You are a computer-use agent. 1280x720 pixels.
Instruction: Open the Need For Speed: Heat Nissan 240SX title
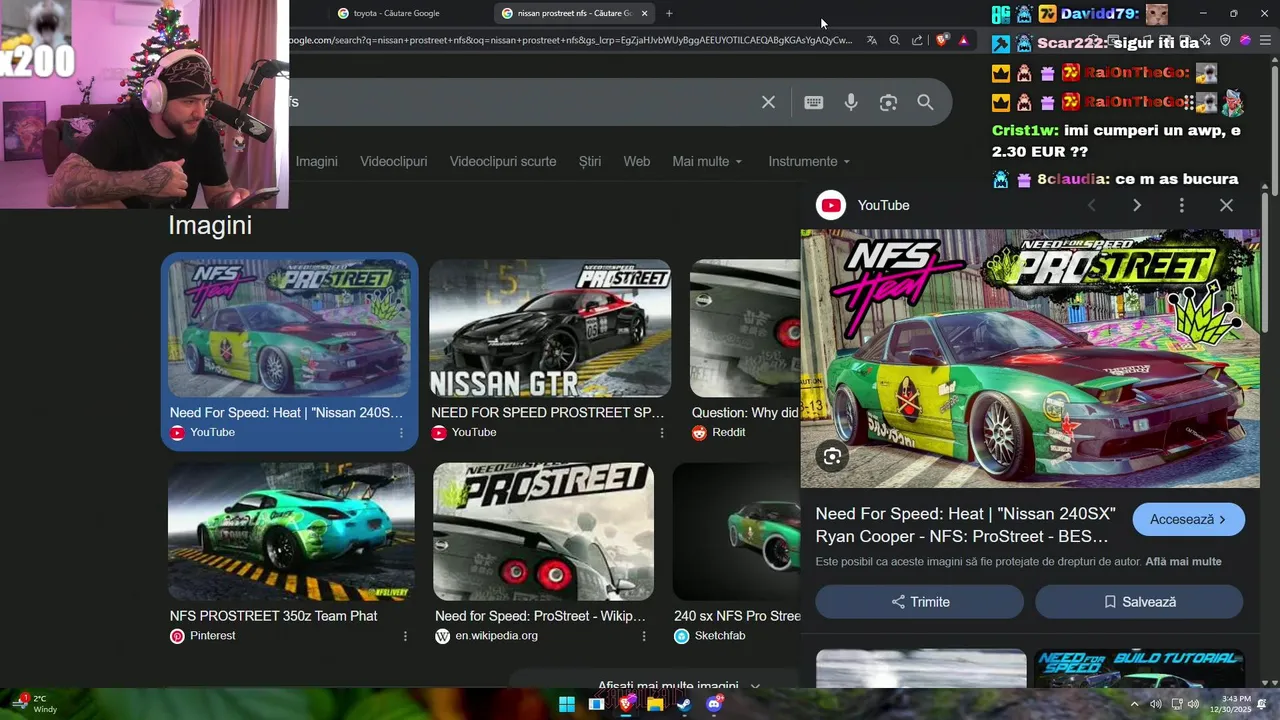965,525
